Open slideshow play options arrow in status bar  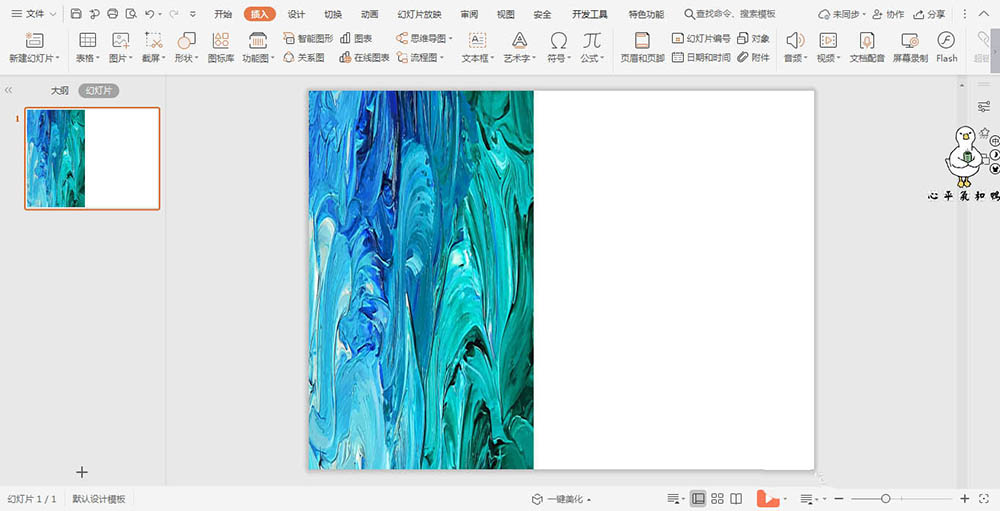click(785, 499)
